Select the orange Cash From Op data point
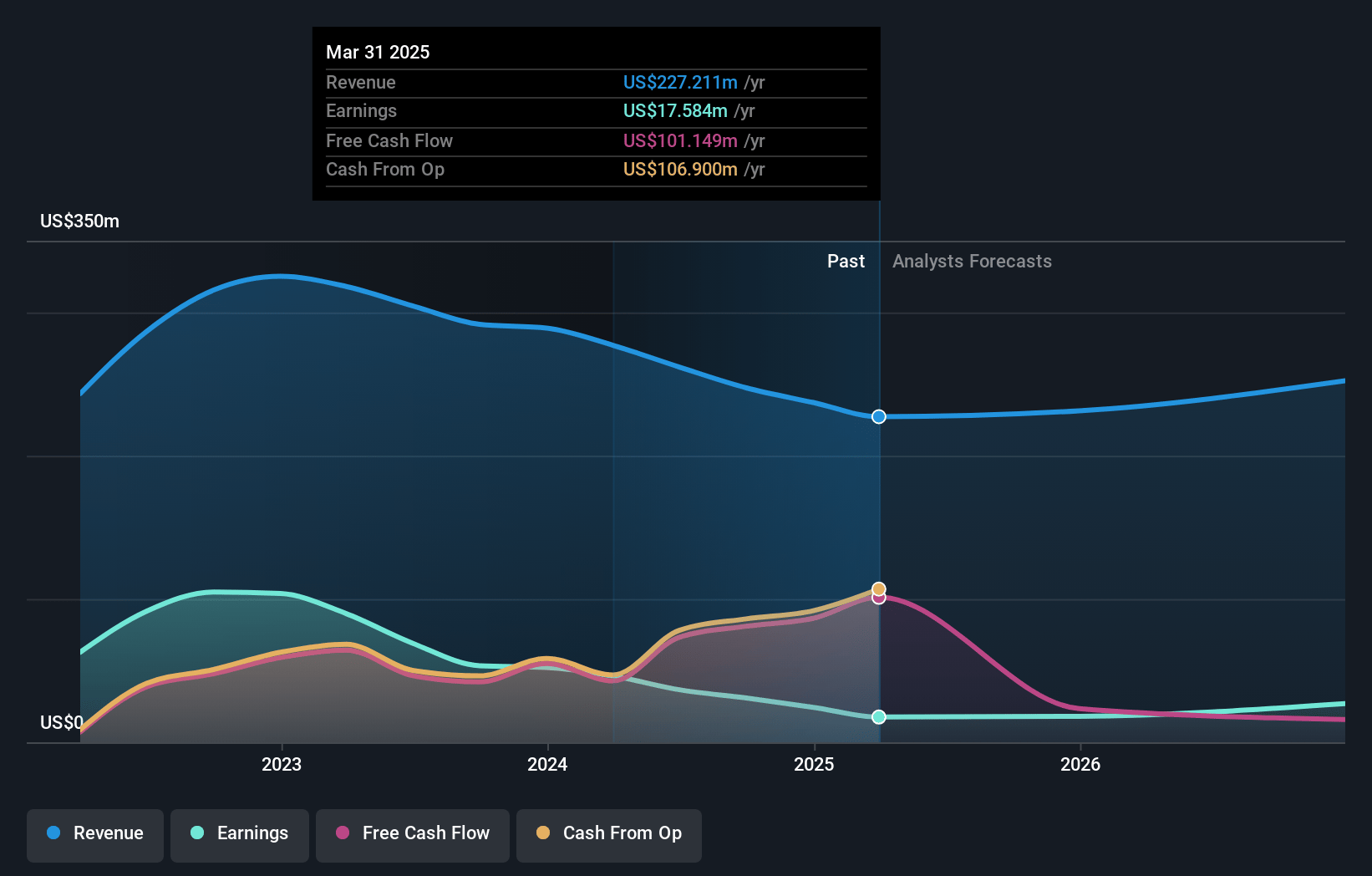This screenshot has height=876, width=1372. [x=879, y=588]
